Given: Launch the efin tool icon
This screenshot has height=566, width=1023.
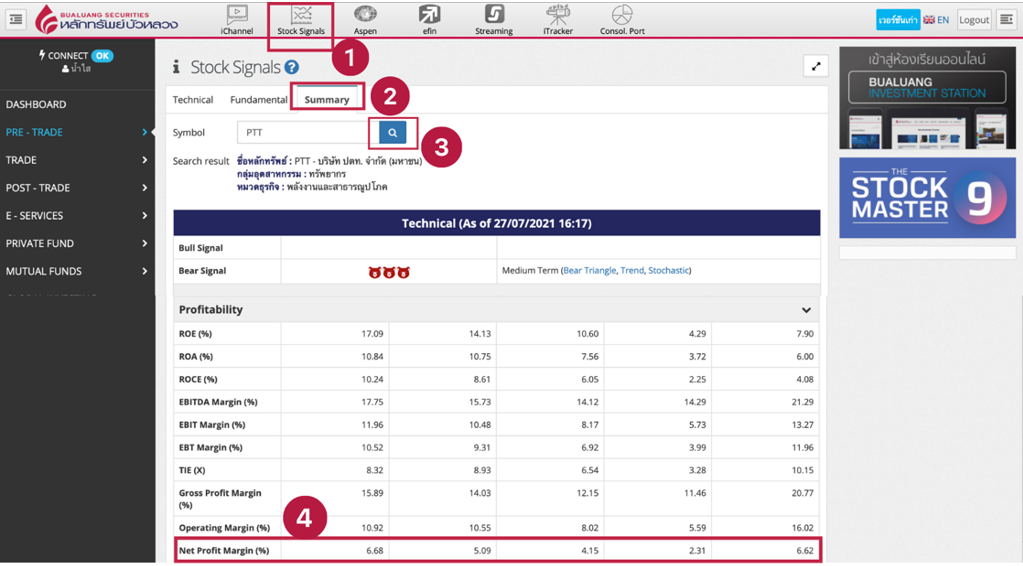Looking at the screenshot, I should (x=429, y=18).
